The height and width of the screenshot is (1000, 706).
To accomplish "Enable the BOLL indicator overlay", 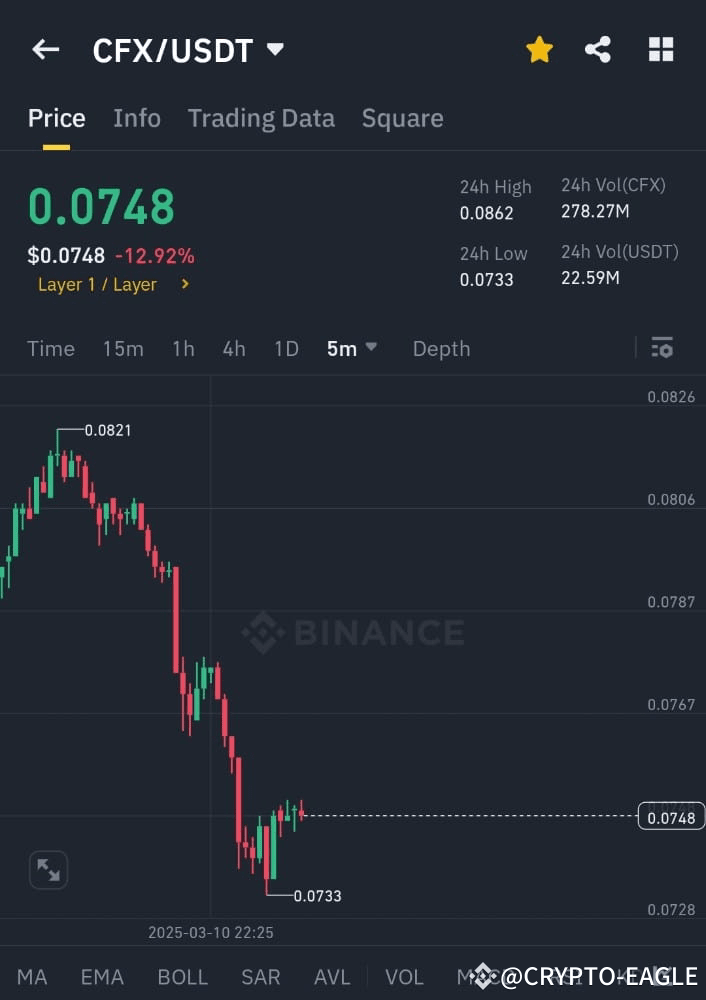I will point(182,977).
